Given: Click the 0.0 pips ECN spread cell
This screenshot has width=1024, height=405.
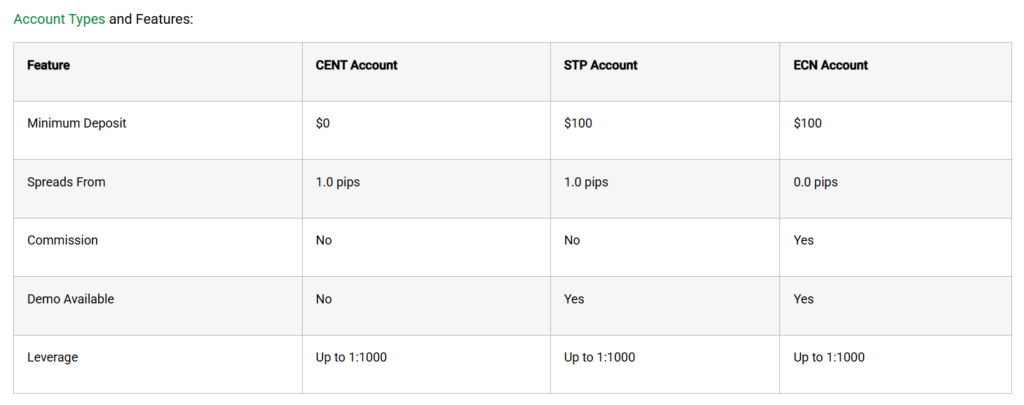Looking at the screenshot, I should [815, 182].
